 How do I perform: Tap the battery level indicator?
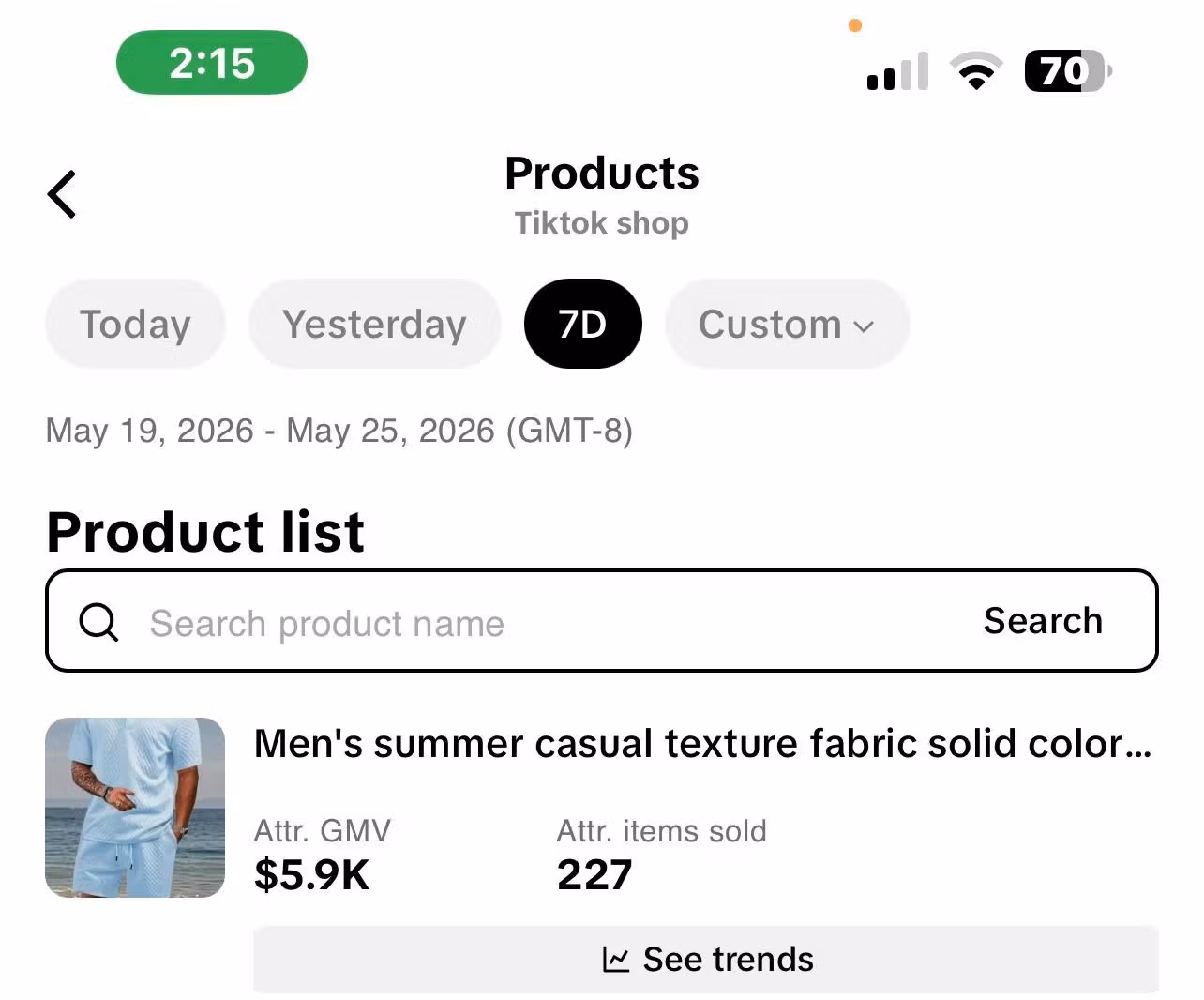(1068, 71)
